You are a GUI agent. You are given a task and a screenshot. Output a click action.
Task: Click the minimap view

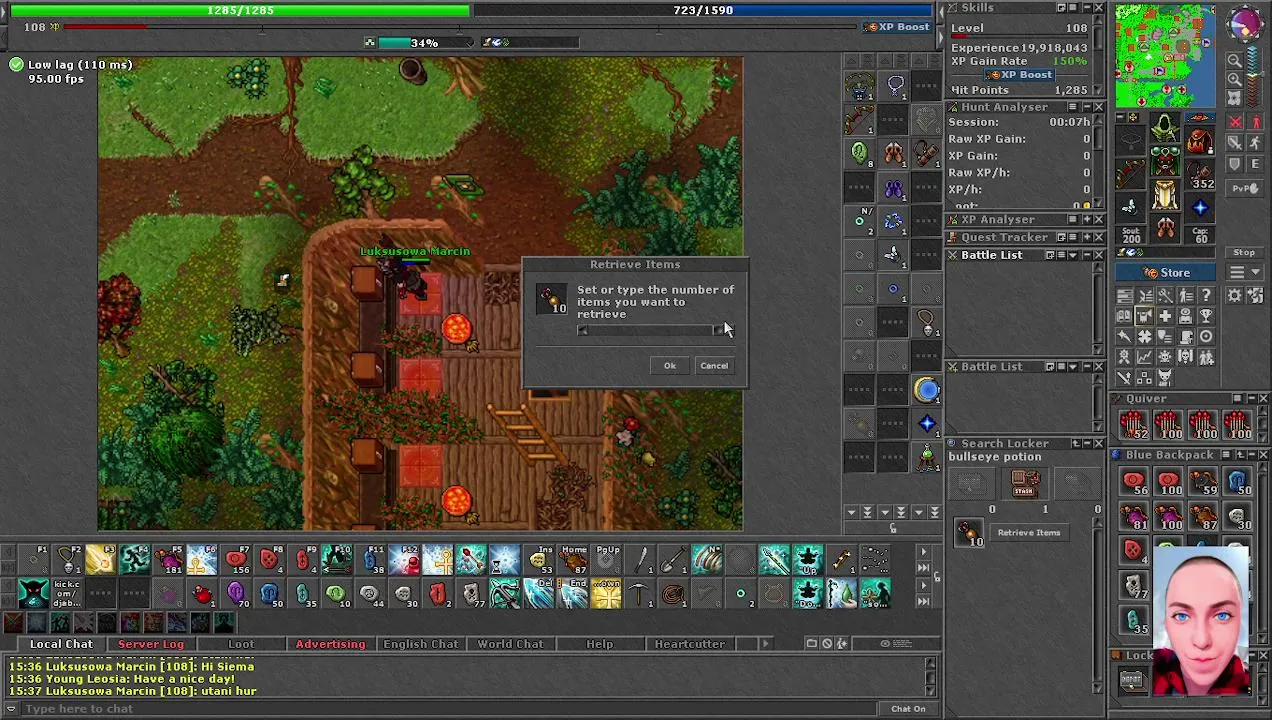[1165, 56]
